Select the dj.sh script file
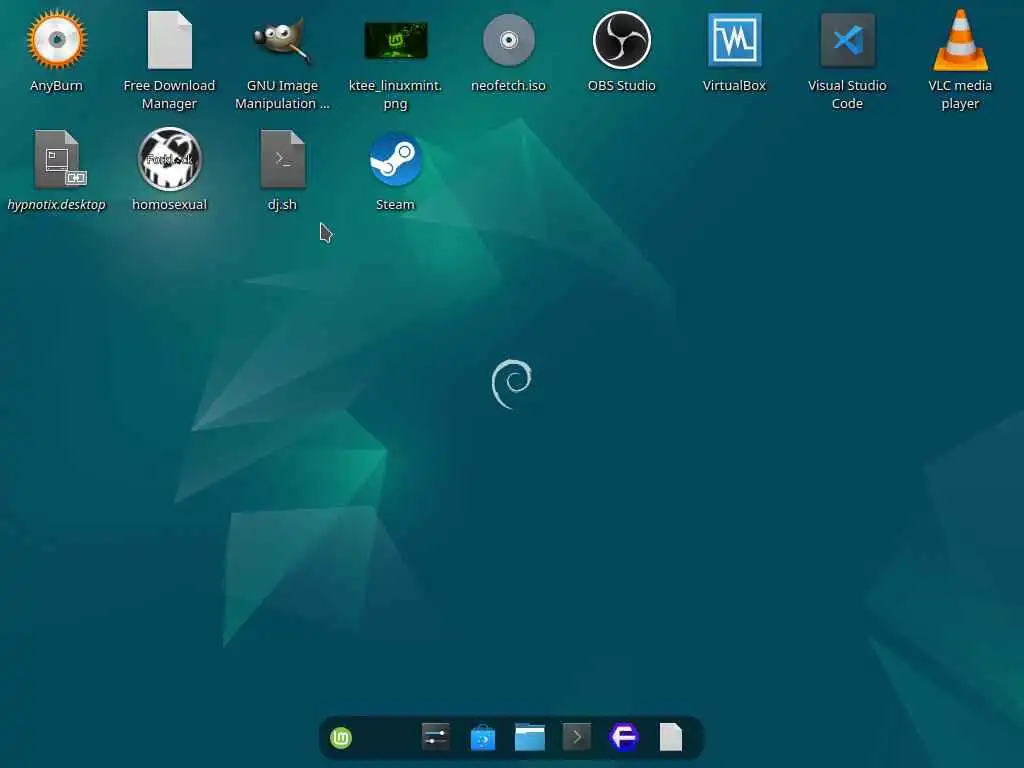The height and width of the screenshot is (768, 1024). 282,159
